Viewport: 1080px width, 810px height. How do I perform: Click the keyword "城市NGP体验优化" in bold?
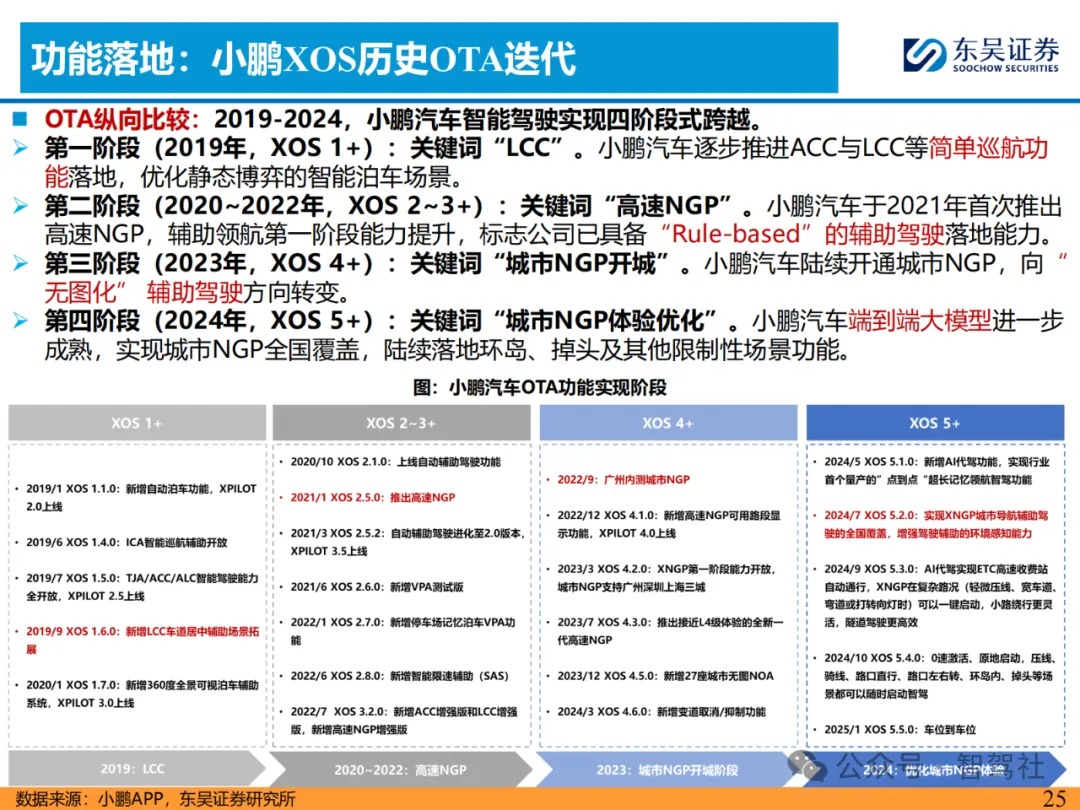604,320
